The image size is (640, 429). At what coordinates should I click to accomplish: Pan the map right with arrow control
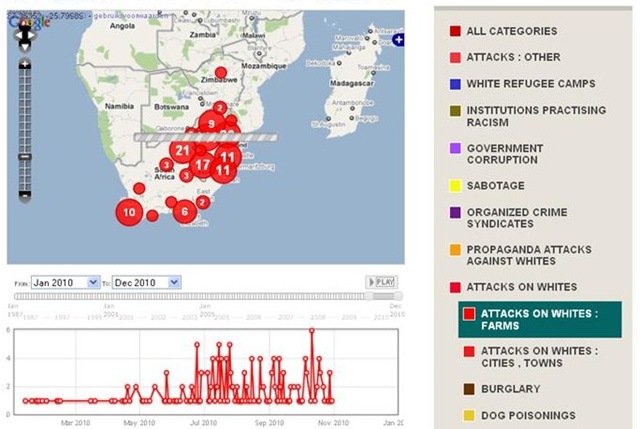[32, 36]
